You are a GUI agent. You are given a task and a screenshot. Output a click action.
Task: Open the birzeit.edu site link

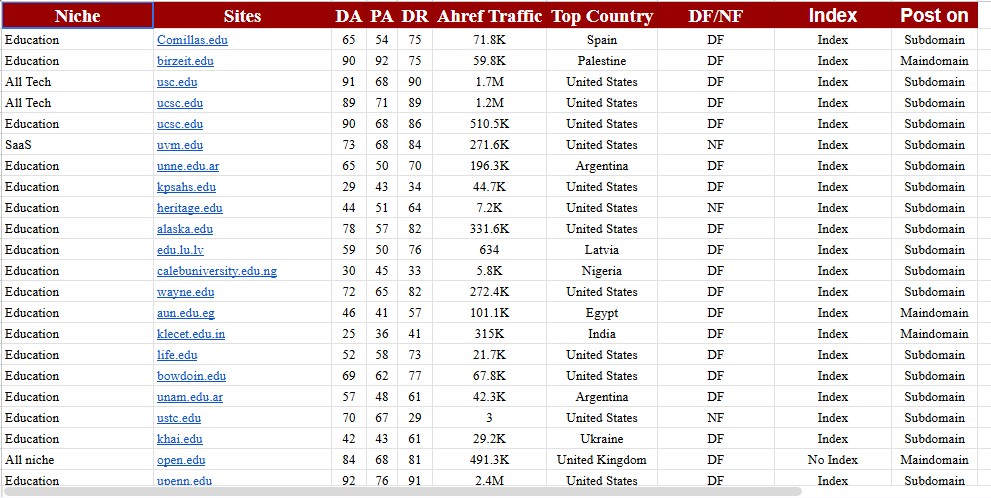point(185,61)
